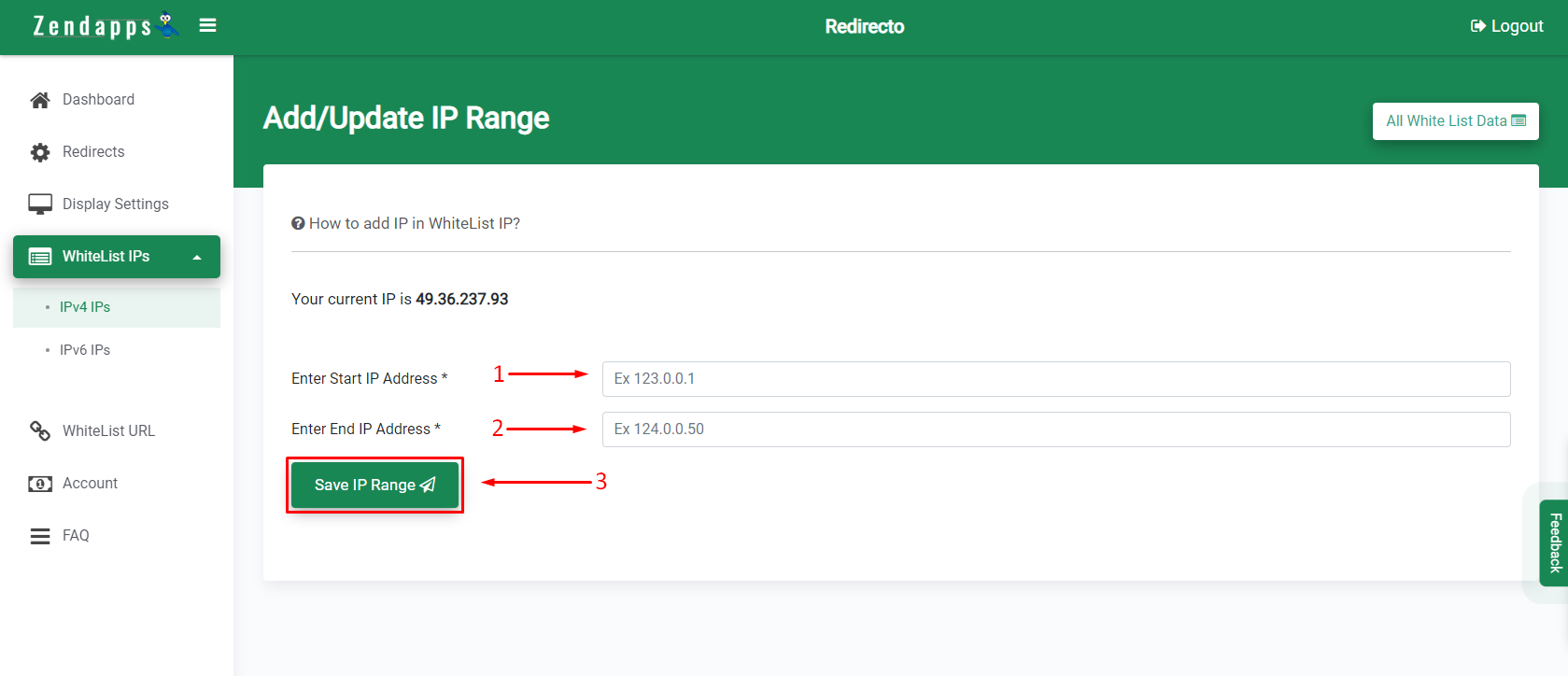Collapse the WhiteList IPs submenu caret
This screenshot has width=1568, height=676.
pos(197,258)
